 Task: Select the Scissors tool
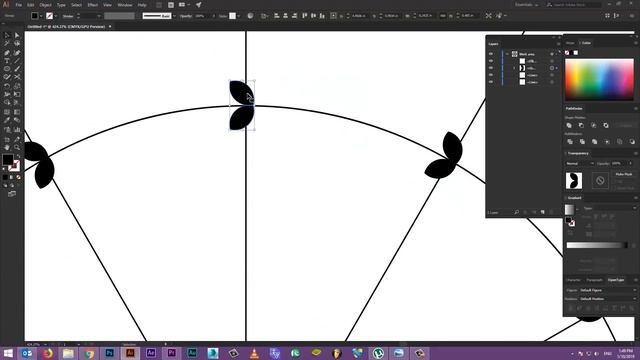[17, 77]
